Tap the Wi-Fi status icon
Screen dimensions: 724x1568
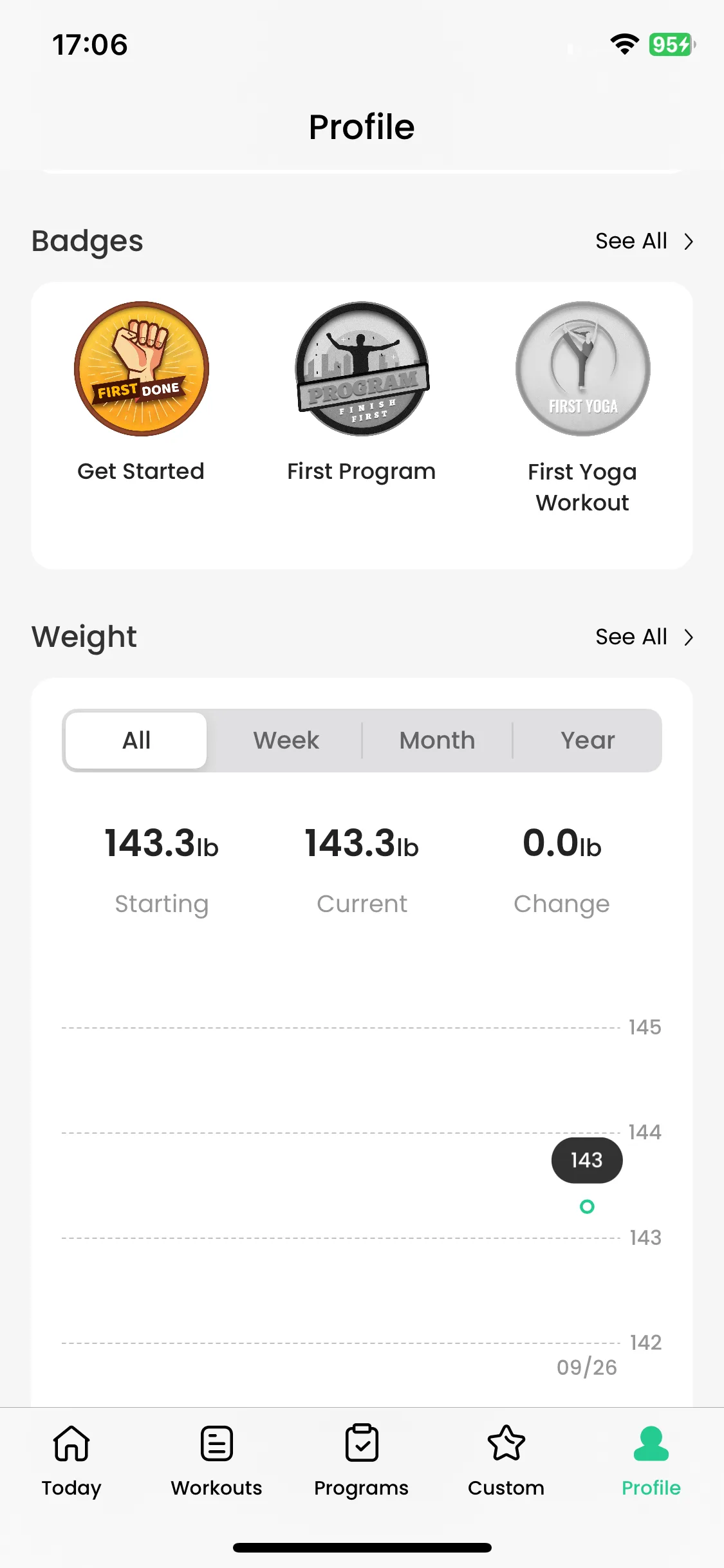[x=624, y=44]
